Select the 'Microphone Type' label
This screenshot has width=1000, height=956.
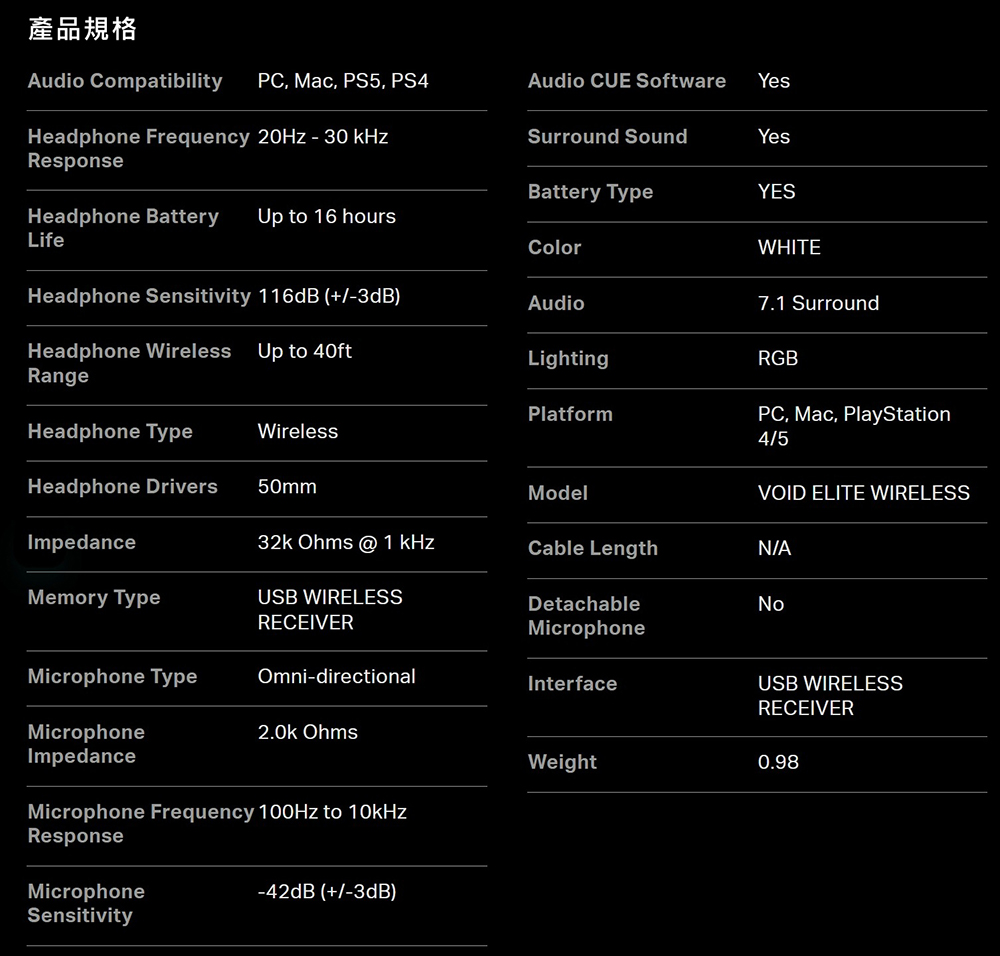click(x=112, y=677)
